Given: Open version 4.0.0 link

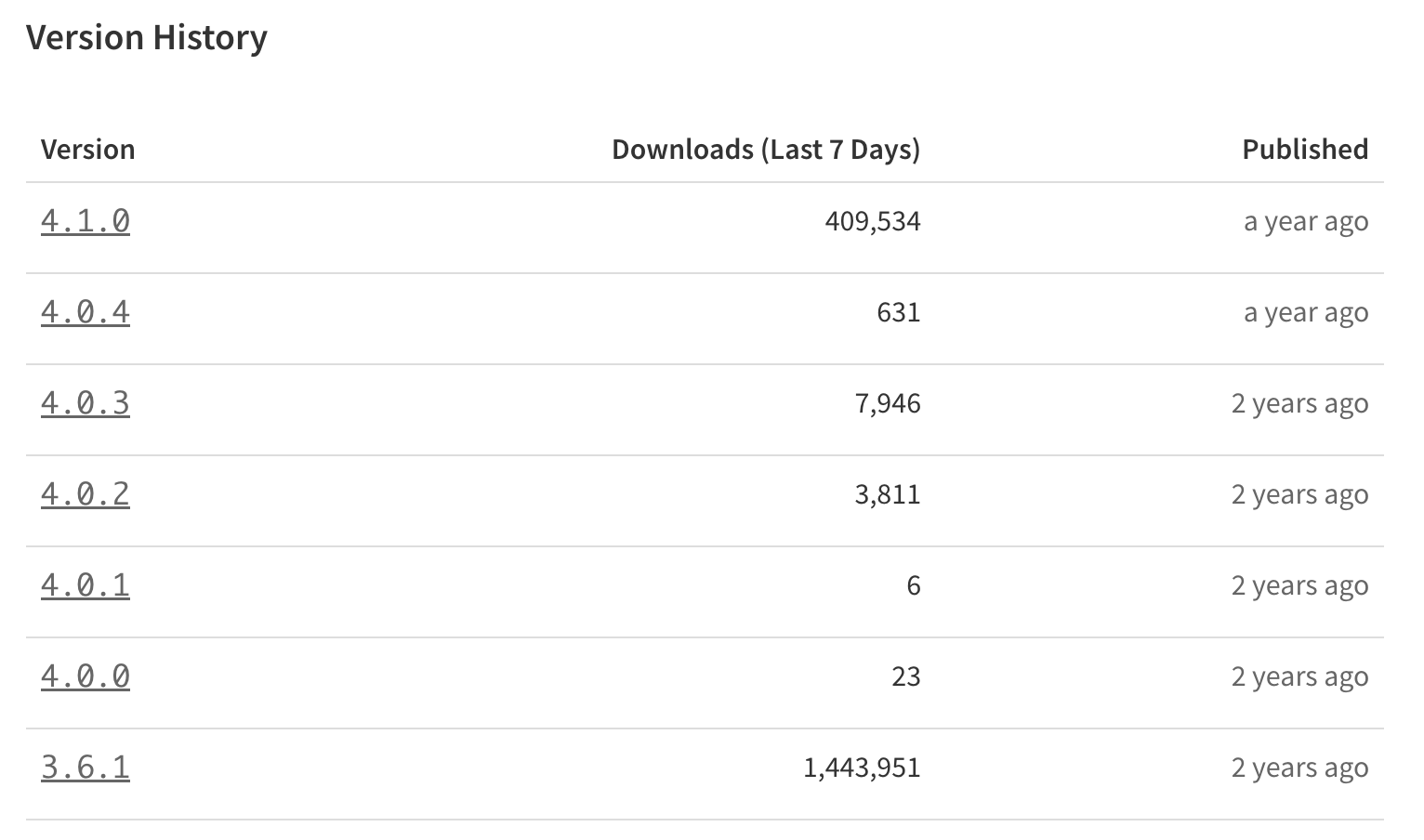Looking at the screenshot, I should pos(86,676).
